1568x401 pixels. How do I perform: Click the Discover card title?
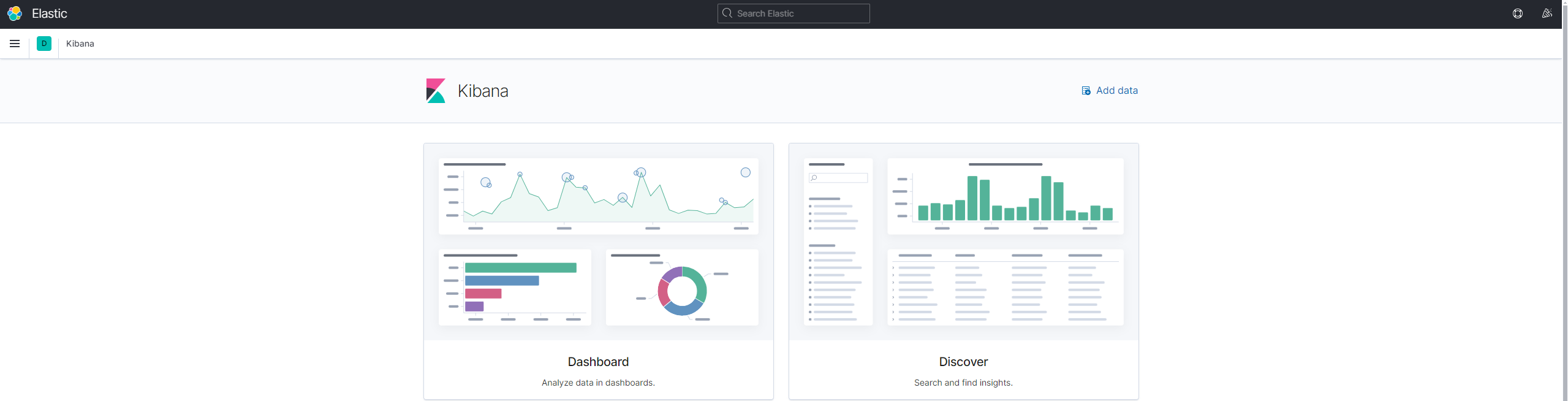tap(964, 362)
